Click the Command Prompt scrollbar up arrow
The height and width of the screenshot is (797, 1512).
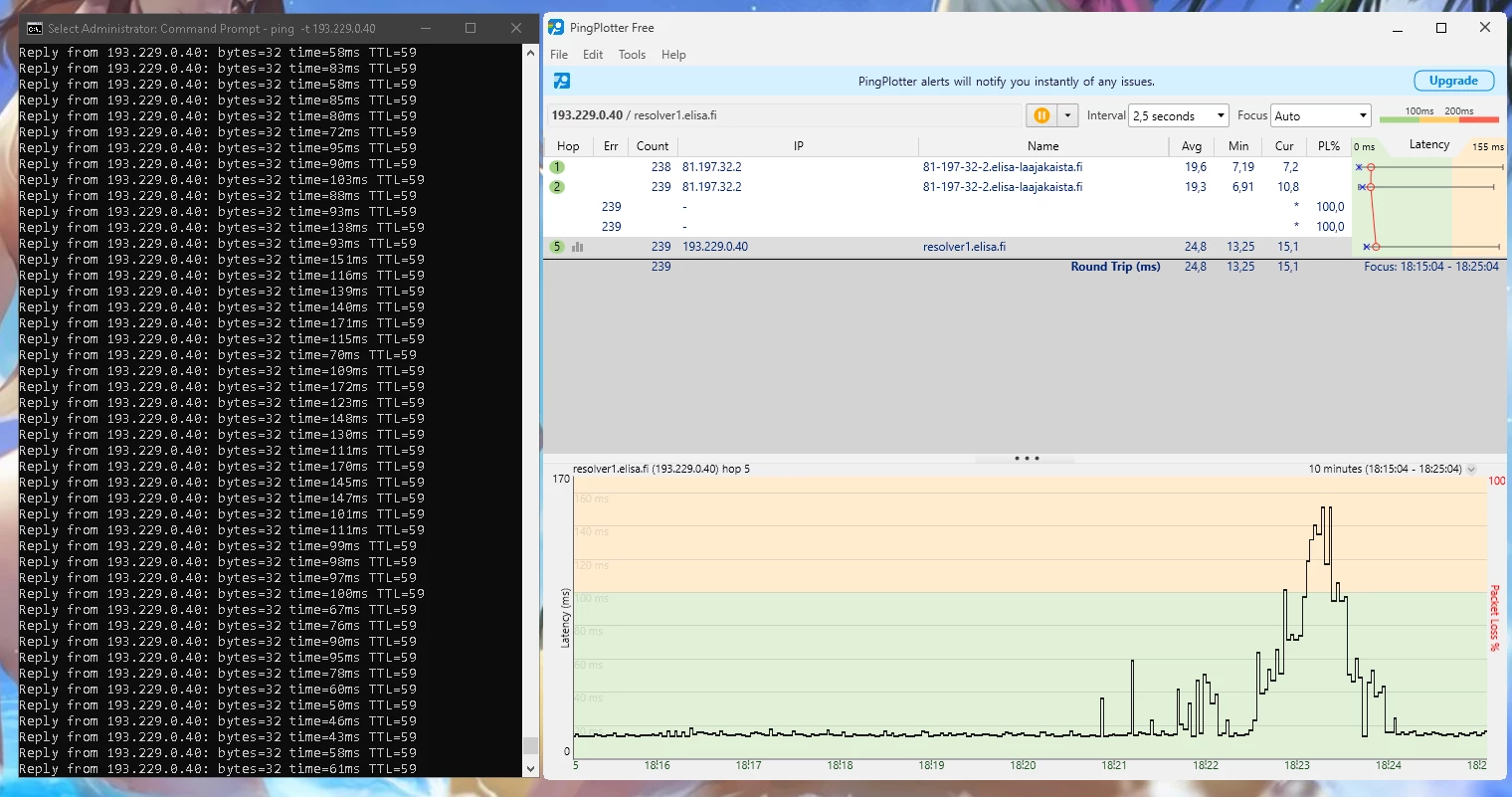(530, 53)
